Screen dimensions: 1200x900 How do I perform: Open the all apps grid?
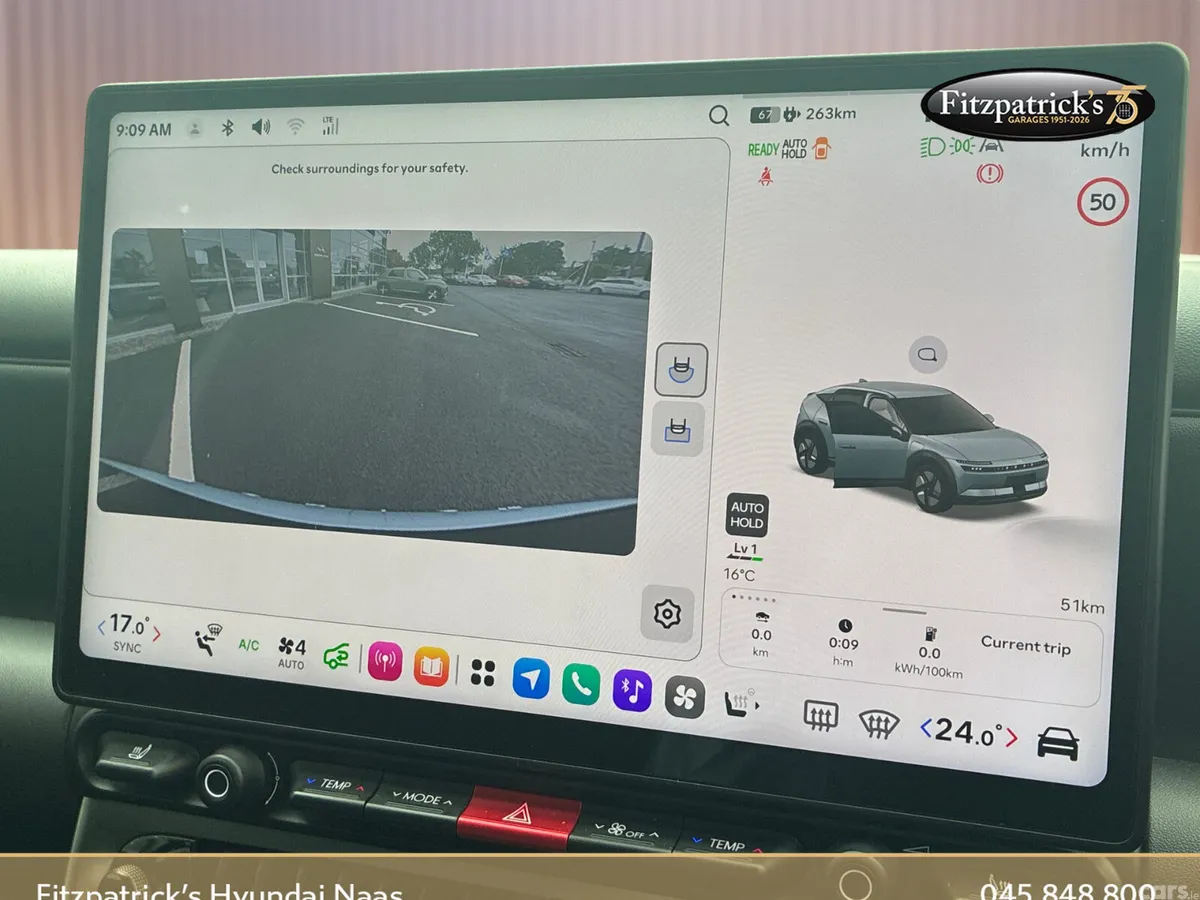(482, 672)
